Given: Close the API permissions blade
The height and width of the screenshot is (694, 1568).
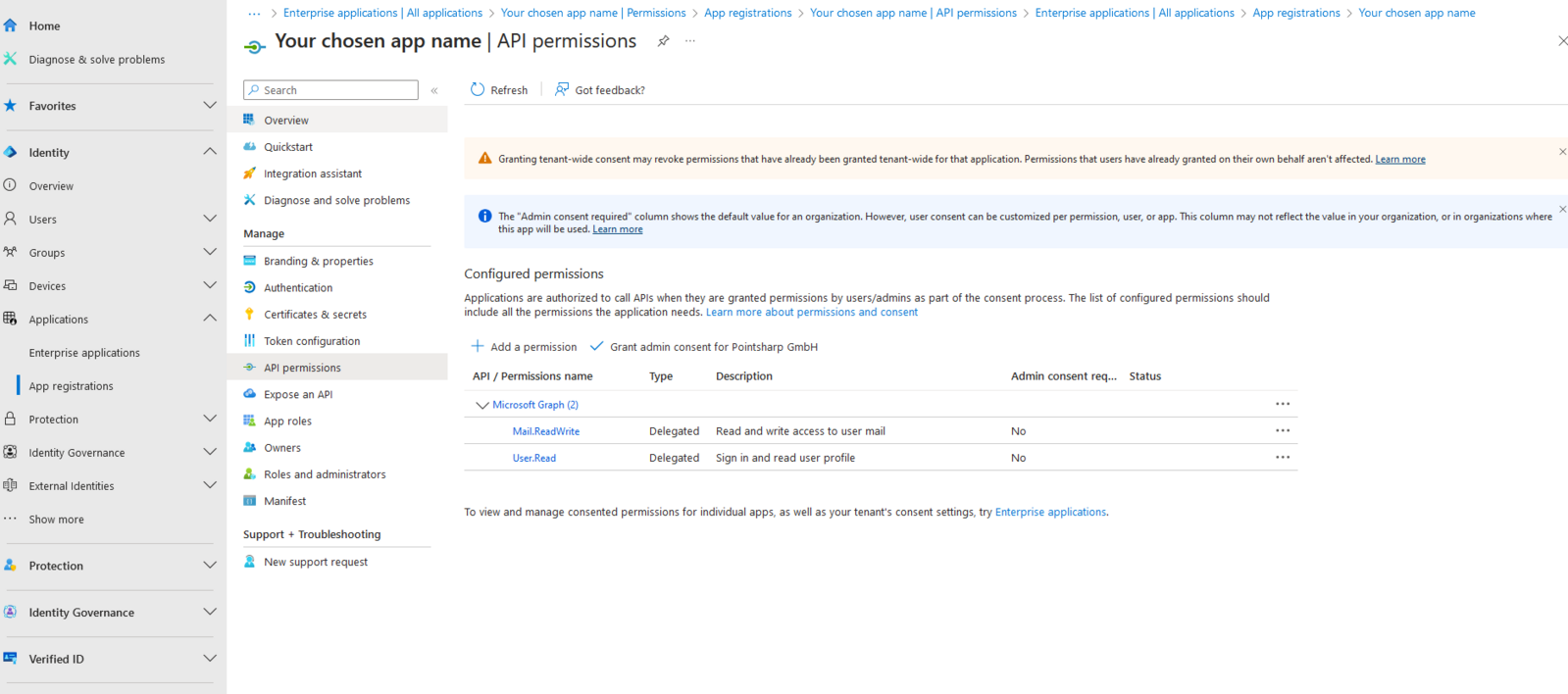Looking at the screenshot, I should 1562,41.
